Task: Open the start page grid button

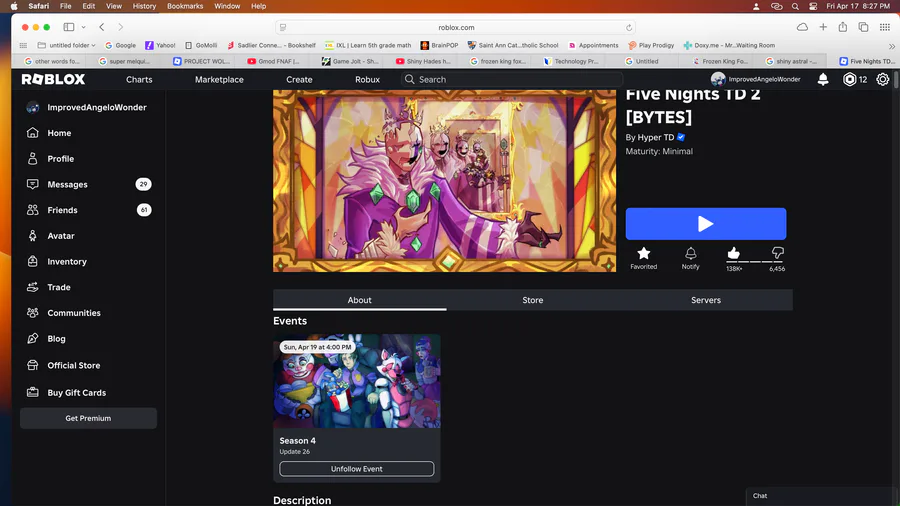Action: 885,27
